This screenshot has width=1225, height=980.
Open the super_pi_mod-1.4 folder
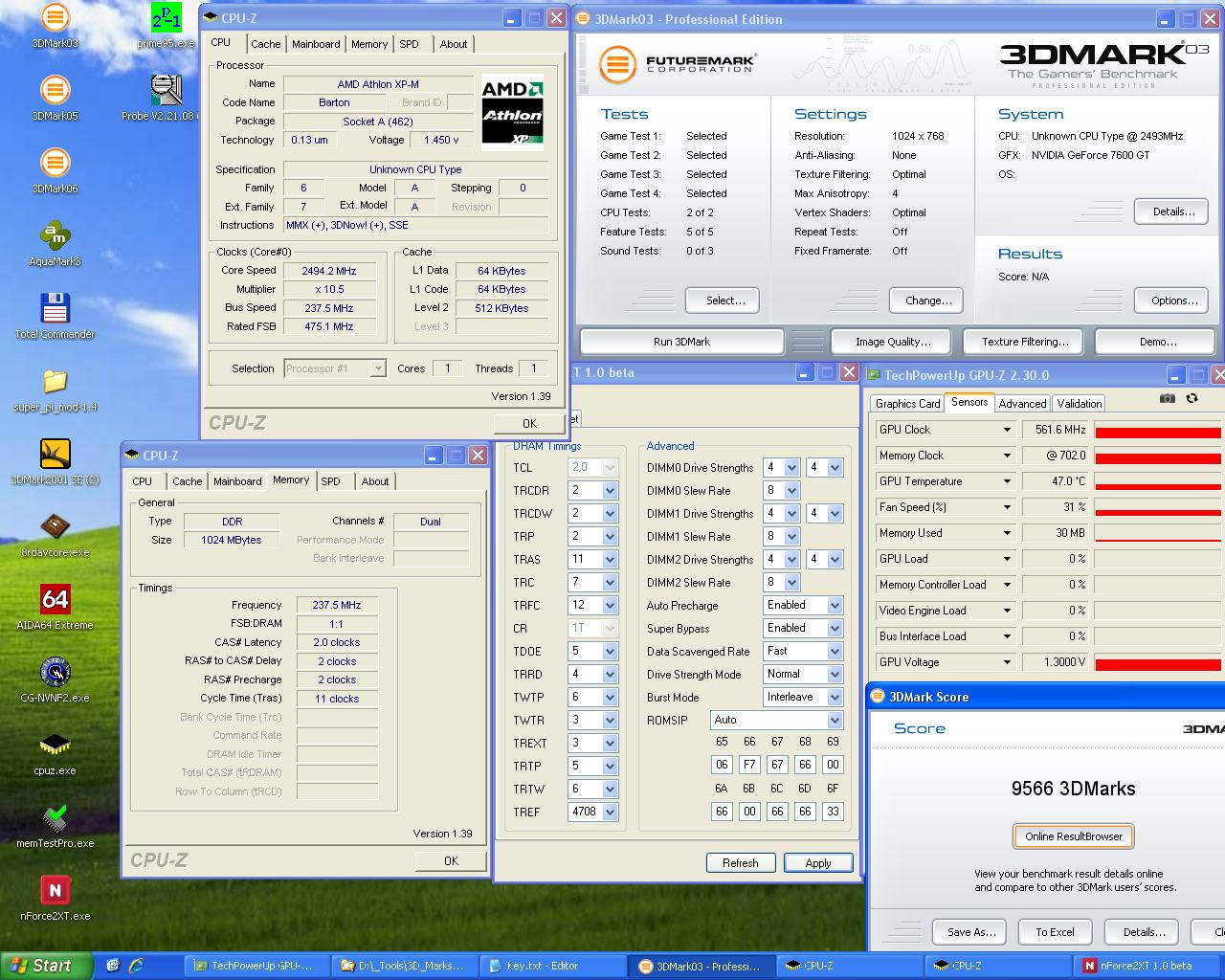55,390
